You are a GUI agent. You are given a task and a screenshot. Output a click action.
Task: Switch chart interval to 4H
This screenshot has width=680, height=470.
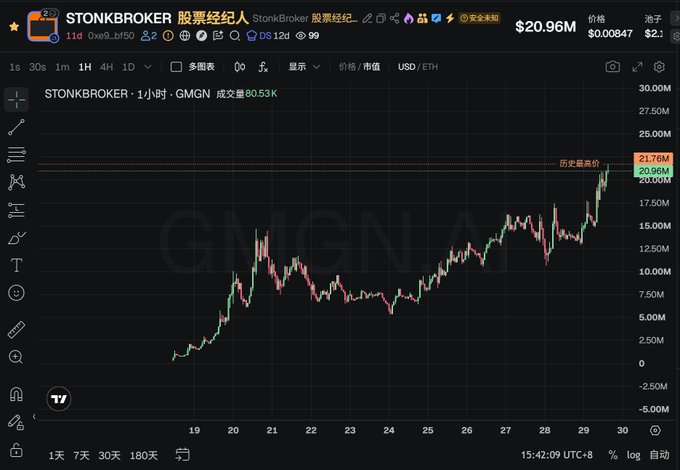click(106, 67)
